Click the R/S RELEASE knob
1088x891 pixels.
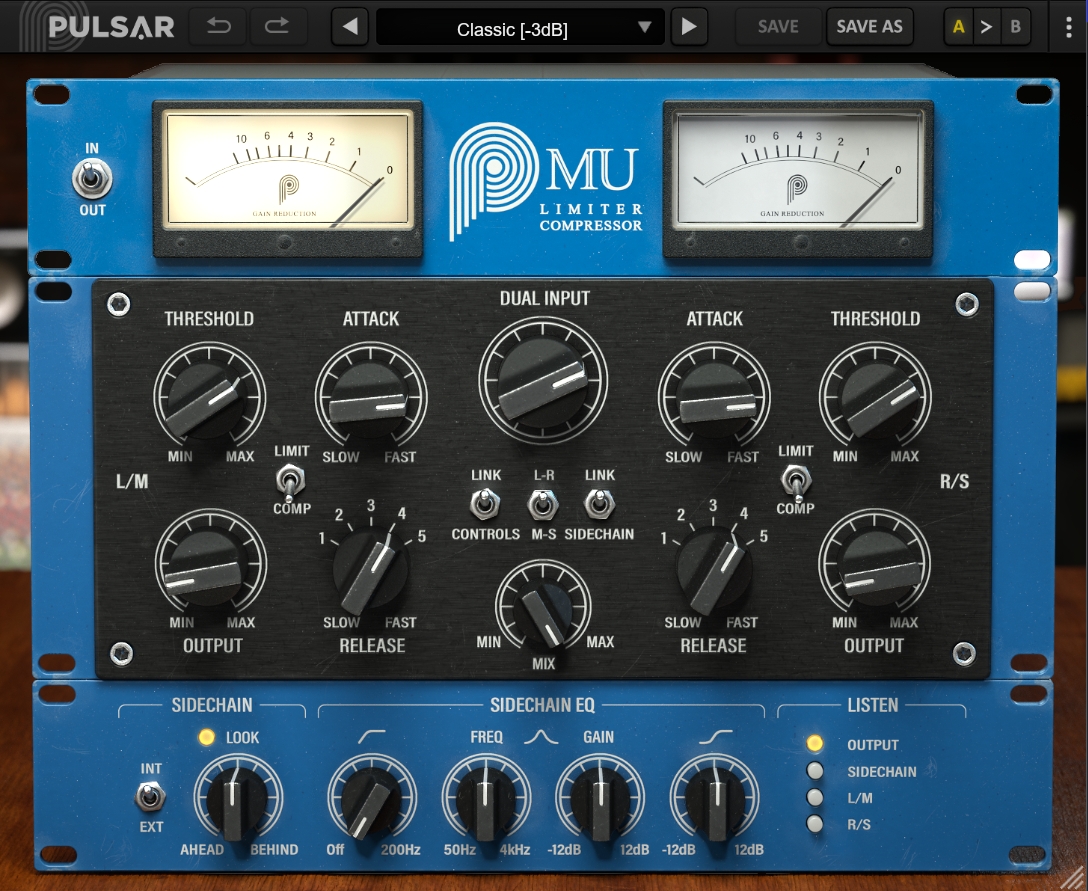(x=714, y=569)
